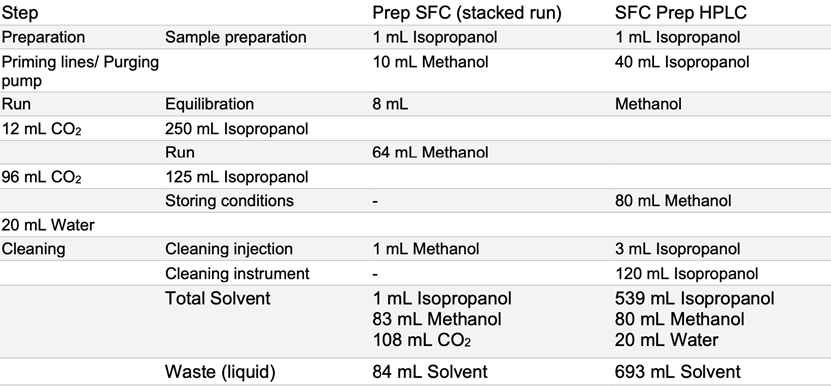Select the 12 mL CO₂ cell

(42, 129)
